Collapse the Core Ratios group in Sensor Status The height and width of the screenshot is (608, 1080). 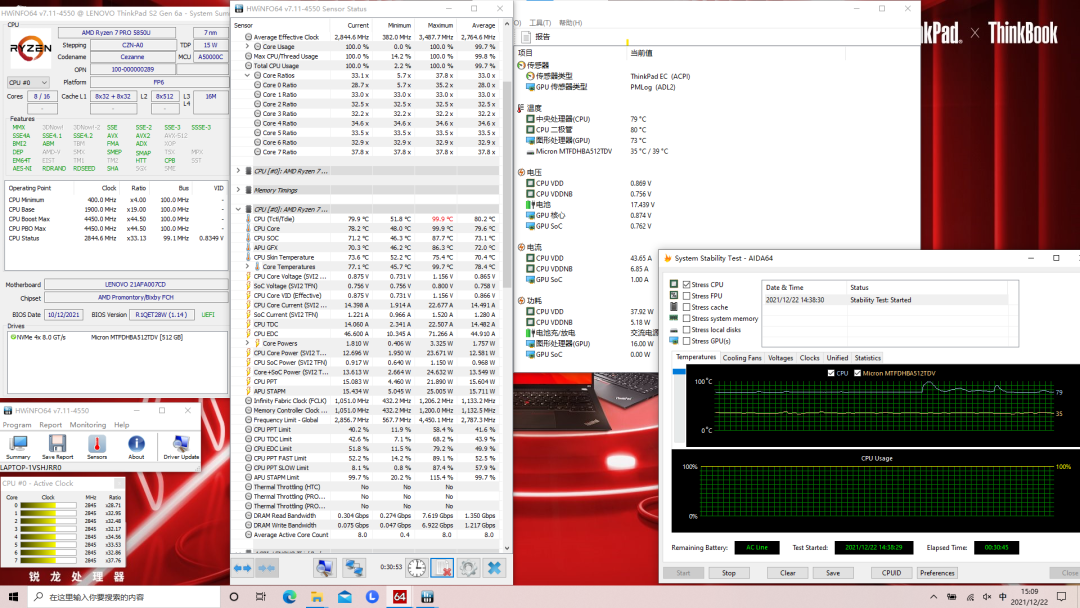(x=248, y=76)
